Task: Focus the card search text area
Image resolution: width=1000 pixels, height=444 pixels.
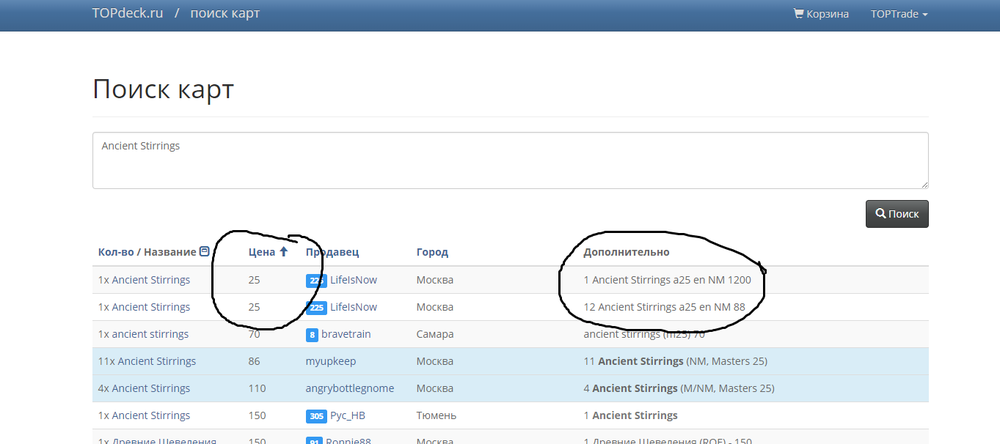Action: 510,160
